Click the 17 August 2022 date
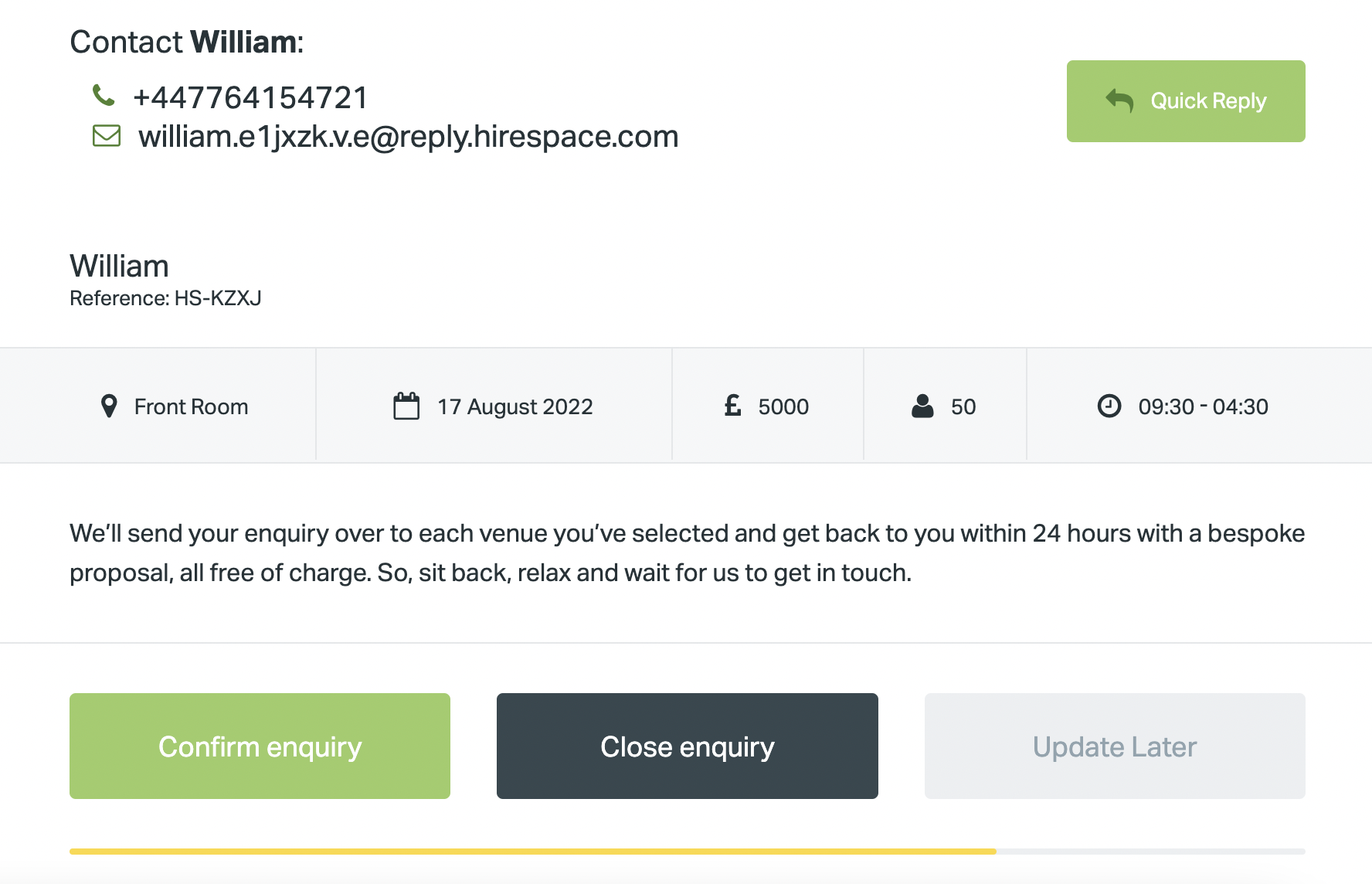1372x884 pixels. pos(515,406)
